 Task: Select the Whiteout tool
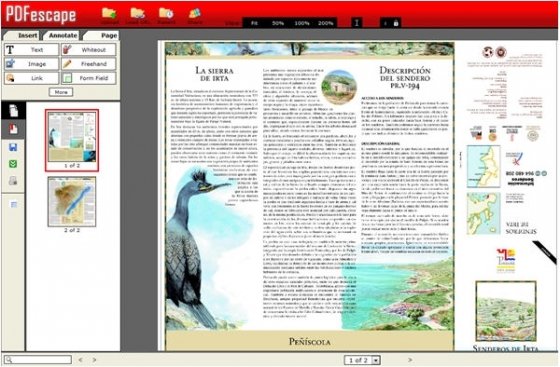[x=89, y=50]
